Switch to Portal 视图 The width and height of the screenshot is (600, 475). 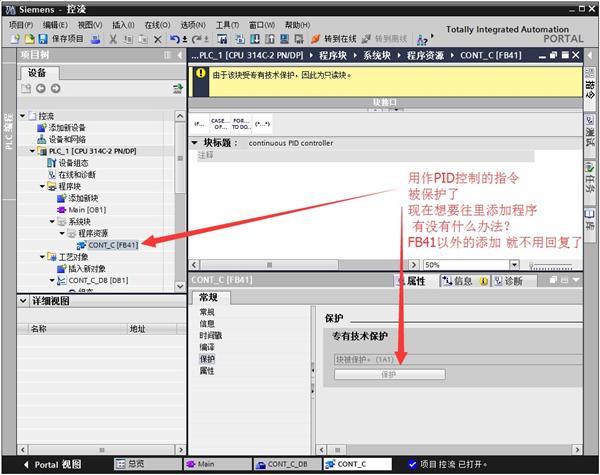click(x=52, y=465)
